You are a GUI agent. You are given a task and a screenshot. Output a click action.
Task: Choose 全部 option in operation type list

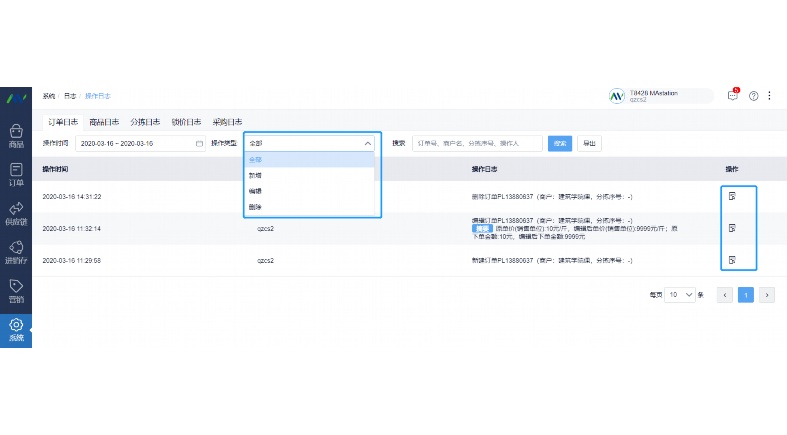310,160
